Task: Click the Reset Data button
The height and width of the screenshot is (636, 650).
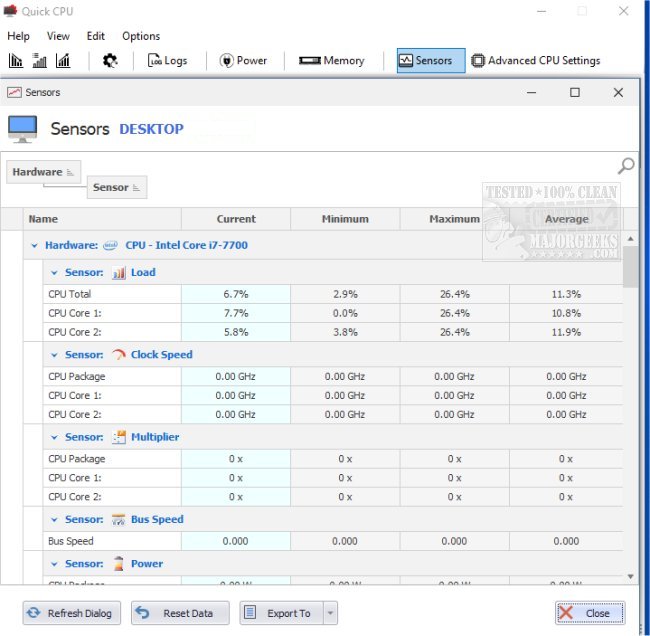Action: click(x=180, y=613)
